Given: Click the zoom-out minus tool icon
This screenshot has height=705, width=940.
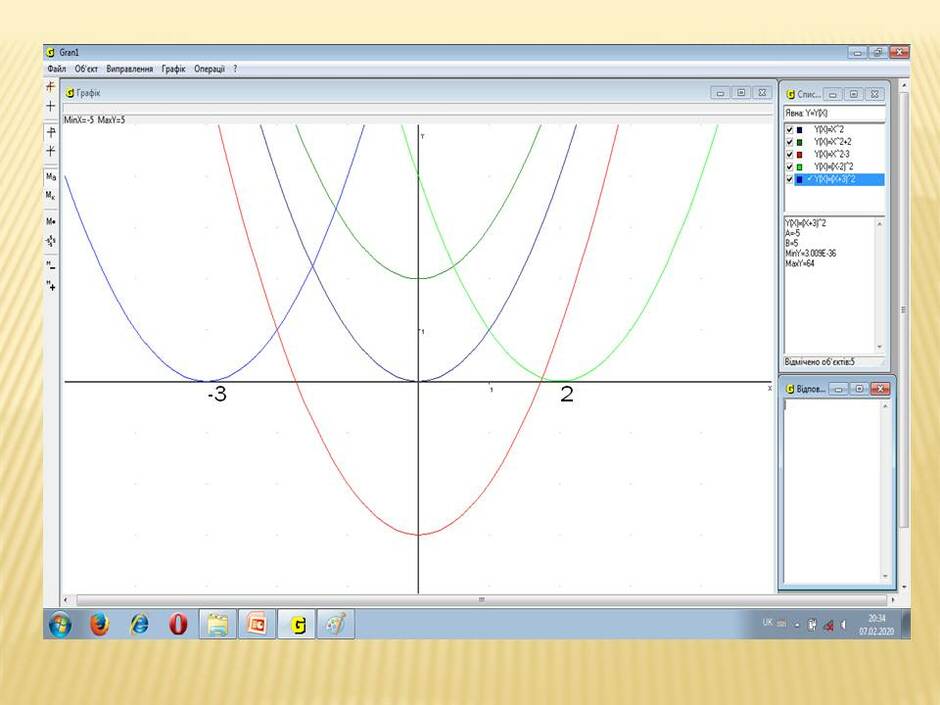Looking at the screenshot, I should pos(50,266).
